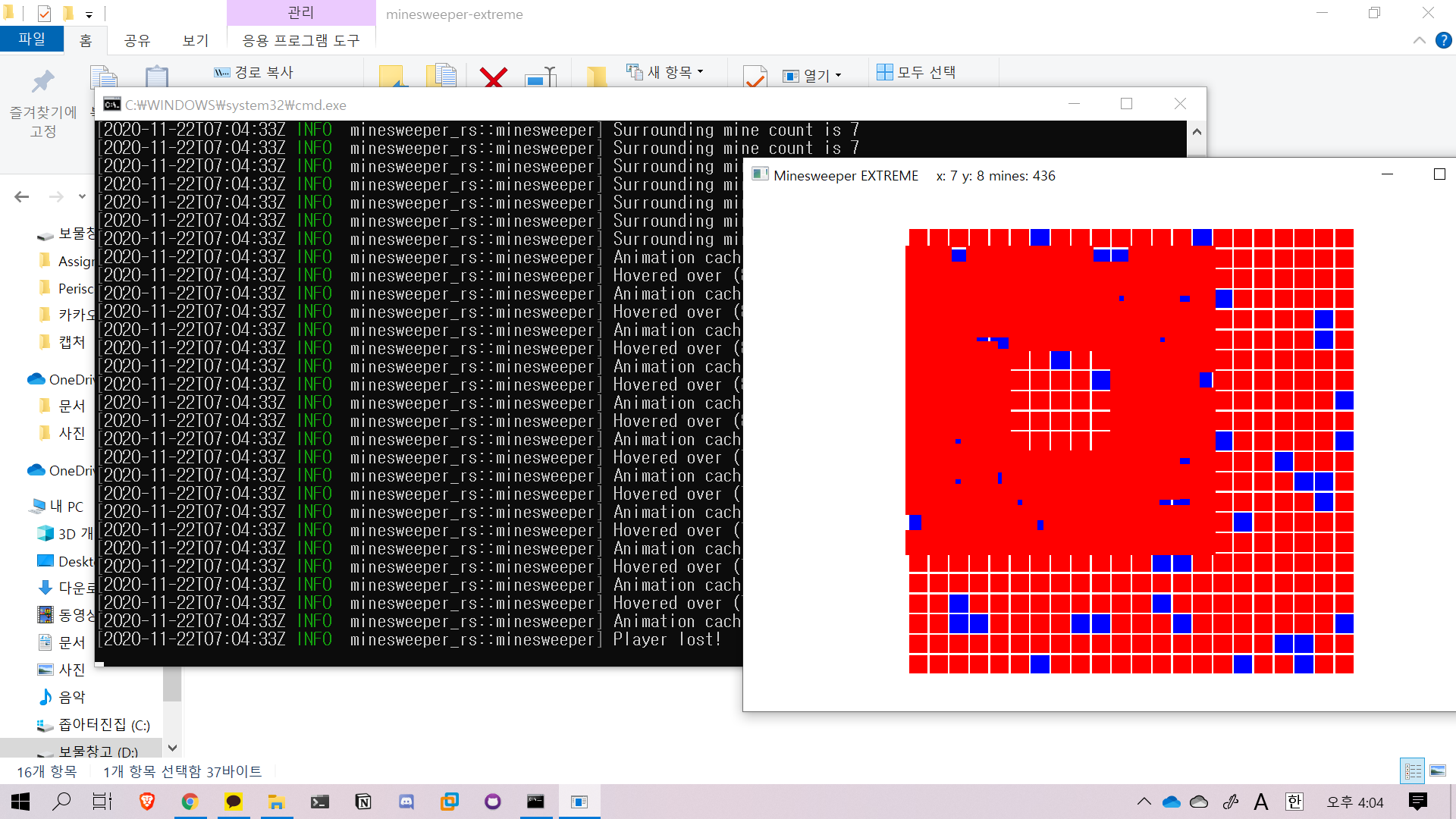Open Notion from the taskbar
Image resolution: width=1456 pixels, height=819 pixels.
point(363,802)
